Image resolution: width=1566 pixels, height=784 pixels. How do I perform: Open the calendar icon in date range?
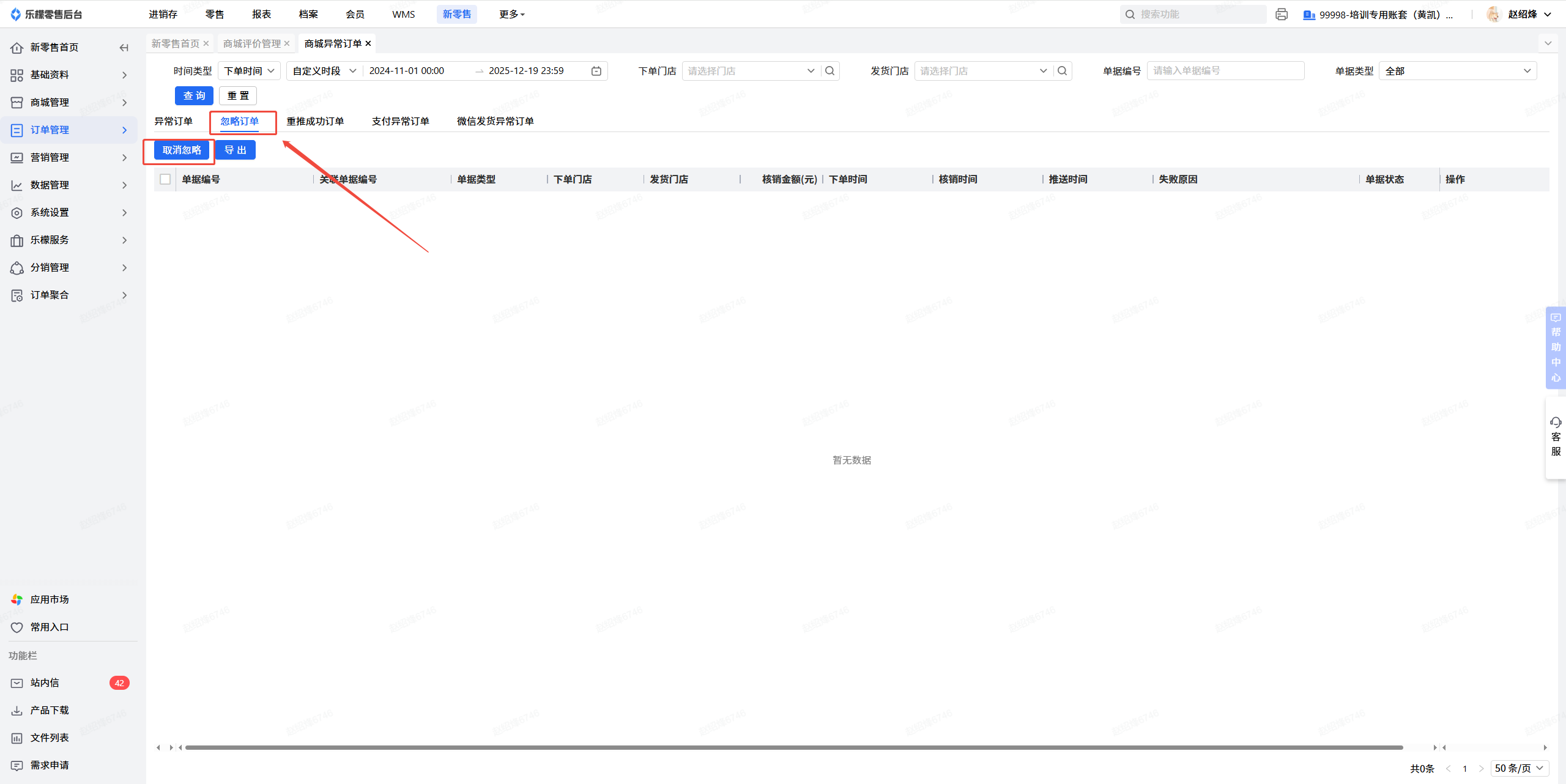[x=596, y=71]
